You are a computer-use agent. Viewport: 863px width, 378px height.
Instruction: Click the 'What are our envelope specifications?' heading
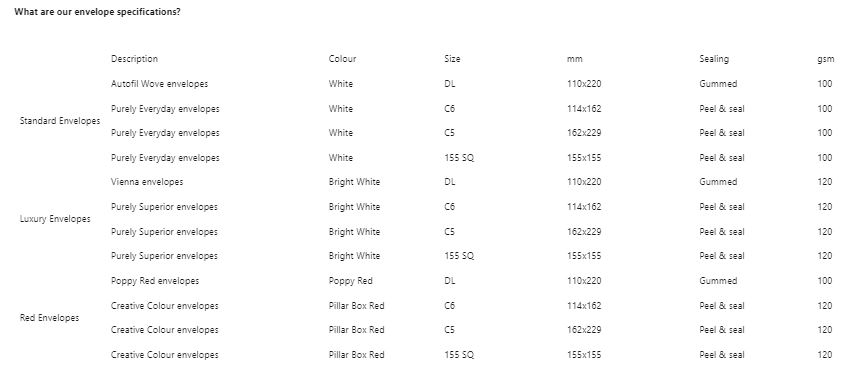pos(97,12)
